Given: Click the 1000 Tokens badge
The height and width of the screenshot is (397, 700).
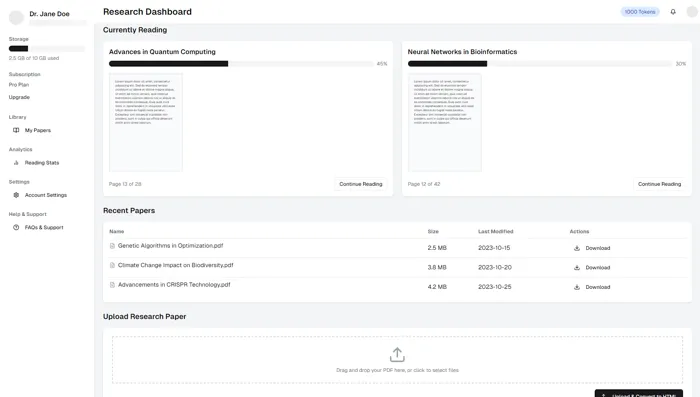Looking at the screenshot, I should tap(640, 12).
